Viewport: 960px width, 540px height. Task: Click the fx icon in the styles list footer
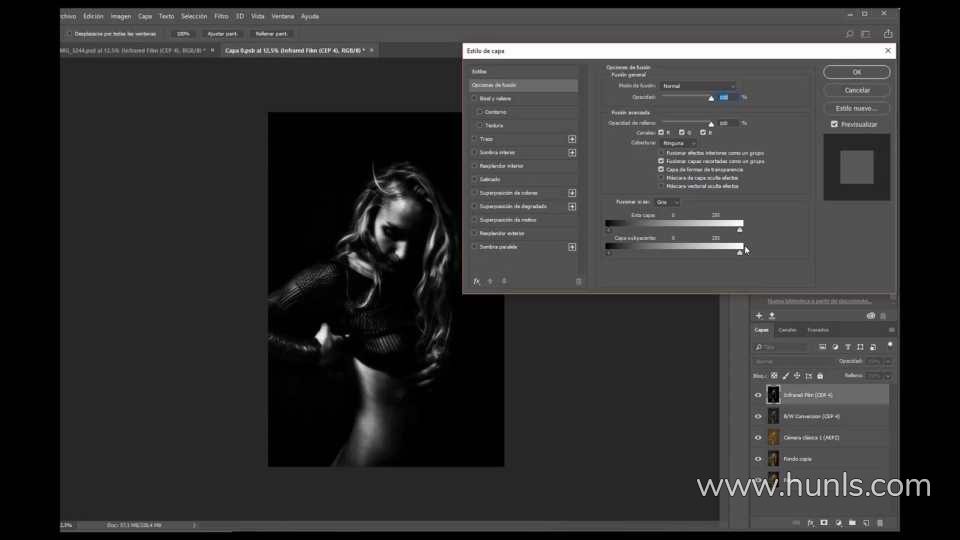[477, 281]
